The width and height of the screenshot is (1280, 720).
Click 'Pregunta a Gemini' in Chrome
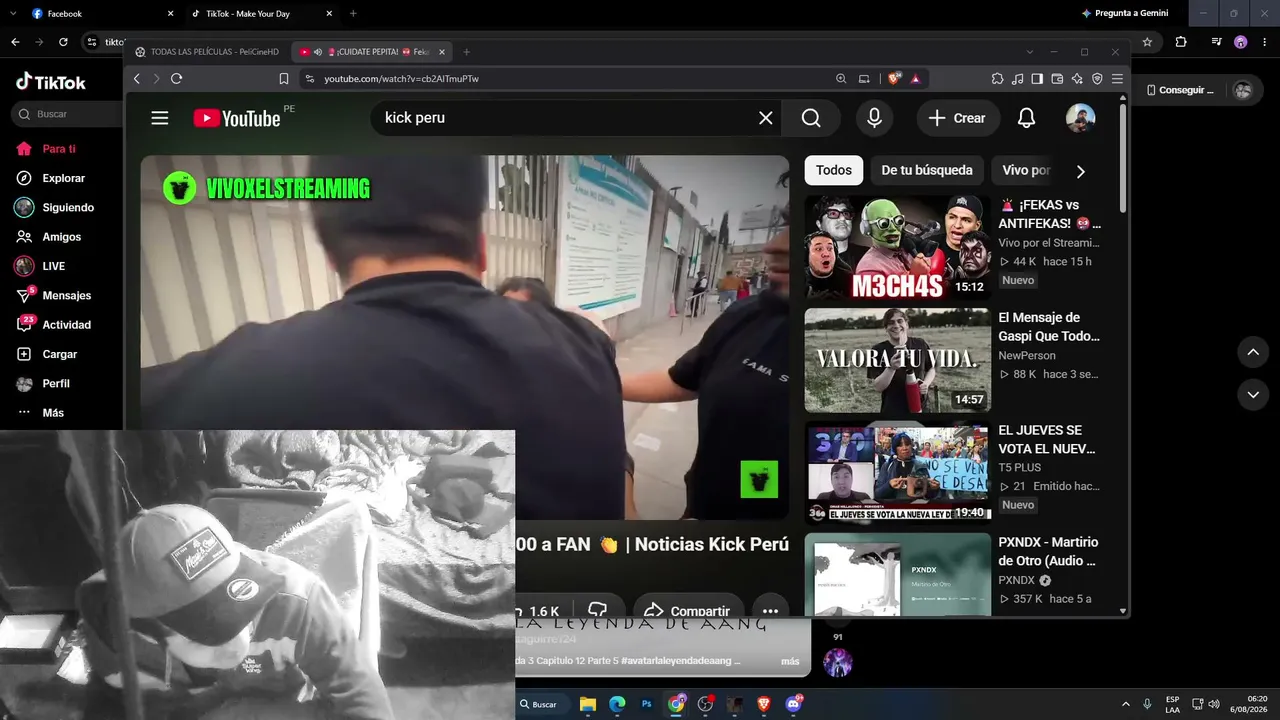pyautogui.click(x=1125, y=14)
